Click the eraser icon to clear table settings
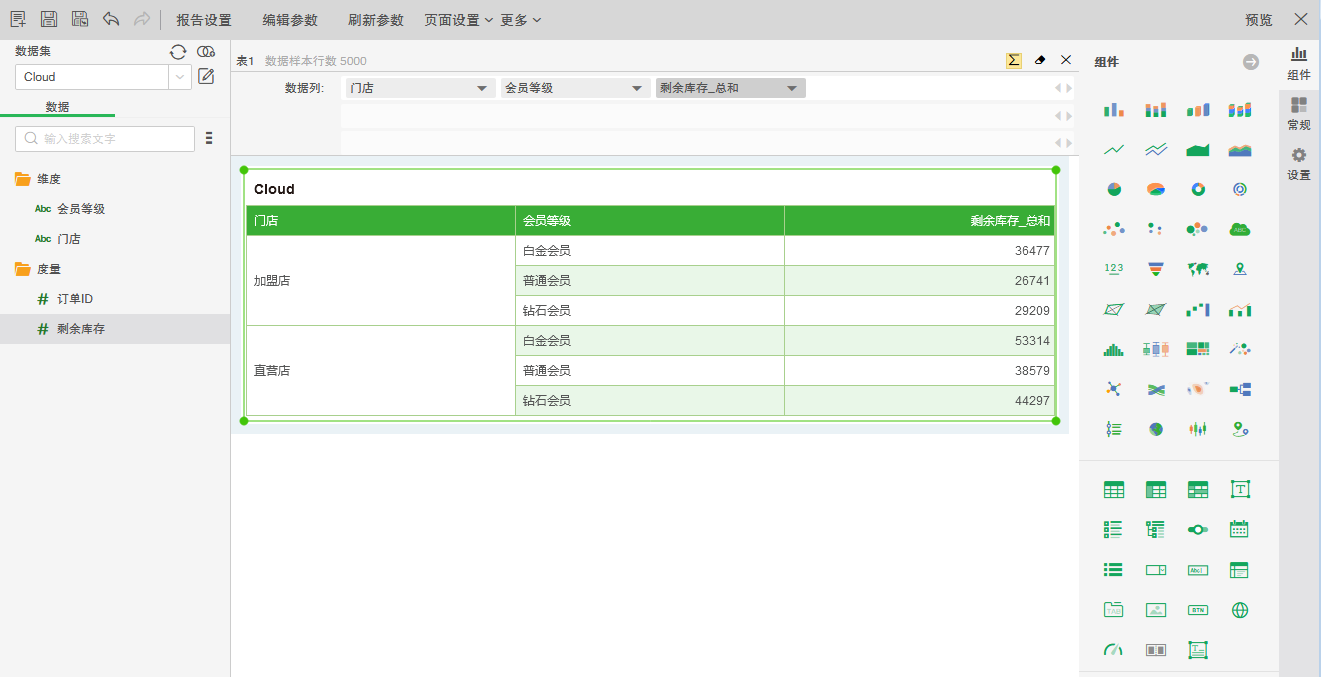Screen dimensions: 1321x677 1040,60
